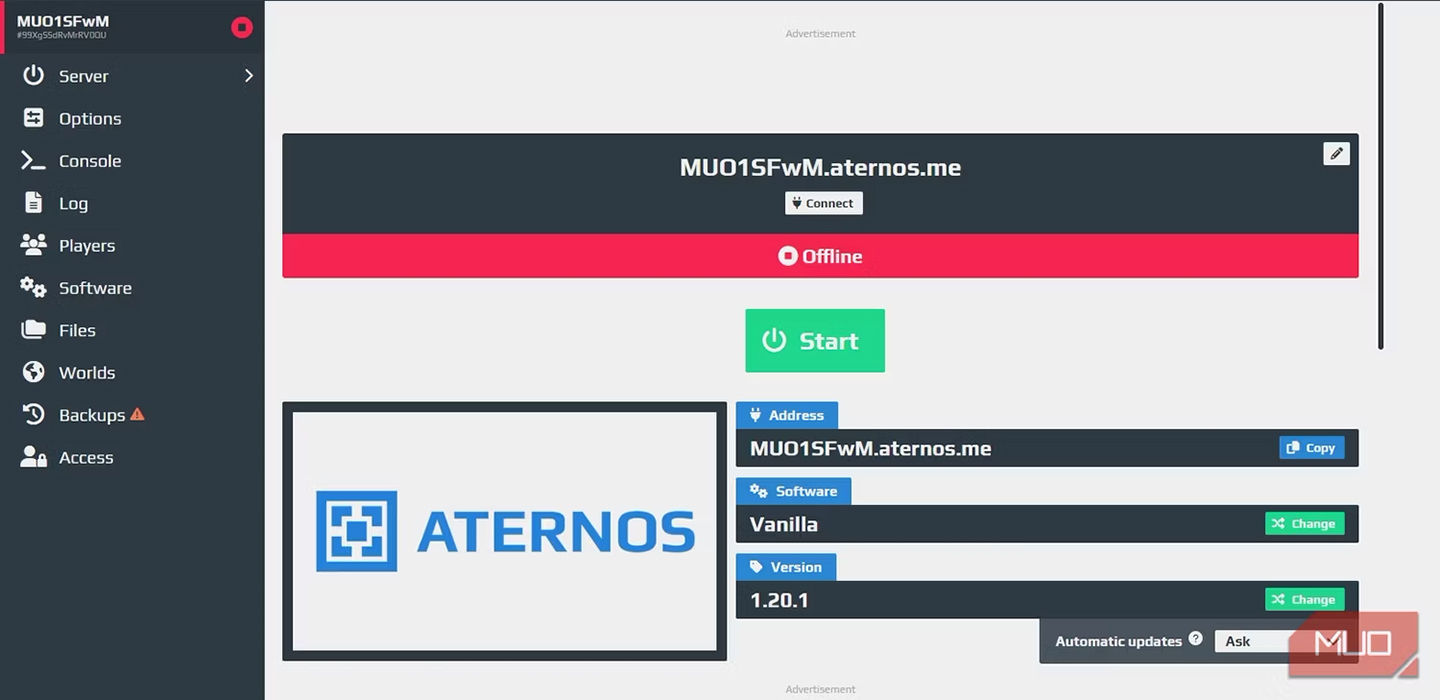The width and height of the screenshot is (1440, 700).
Task: Click the Backups warning triangle icon
Action: (138, 414)
